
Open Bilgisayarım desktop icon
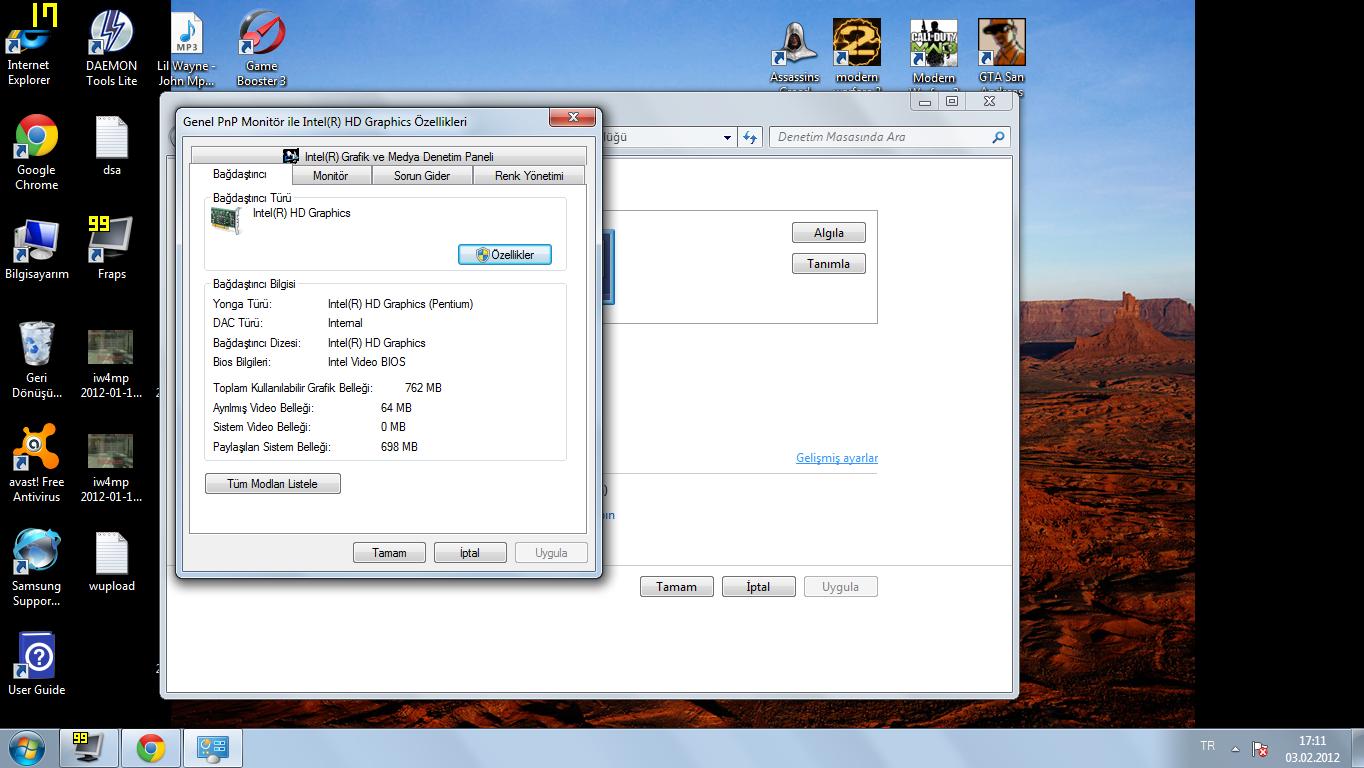tap(37, 248)
